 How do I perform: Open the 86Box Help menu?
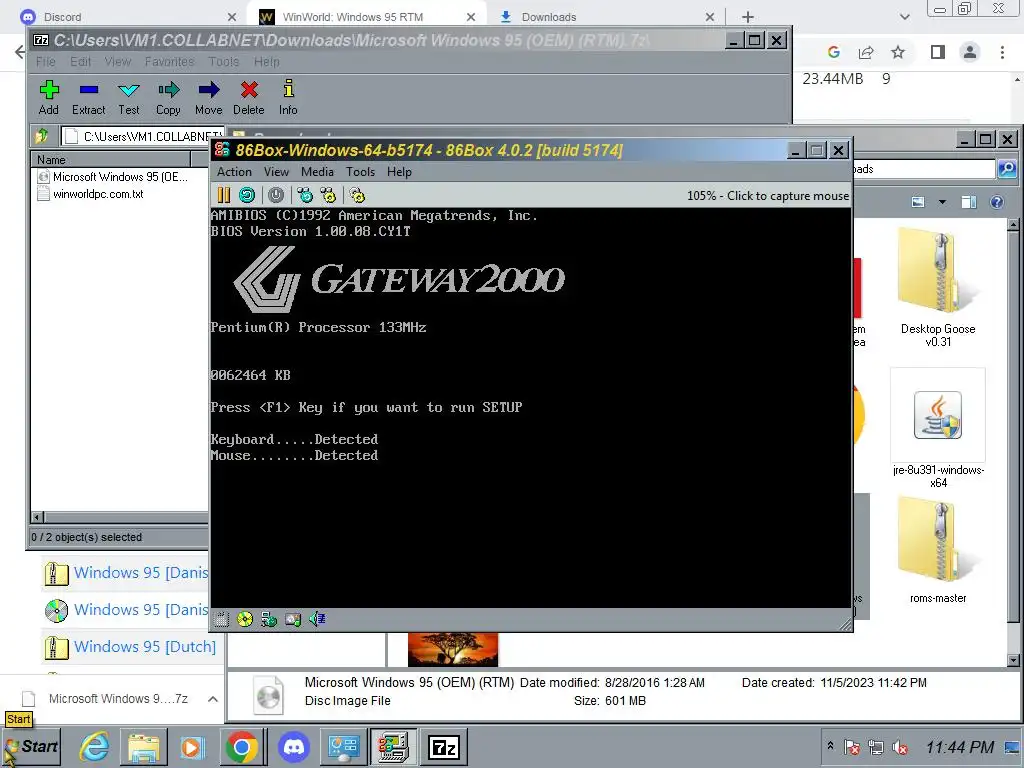point(399,172)
